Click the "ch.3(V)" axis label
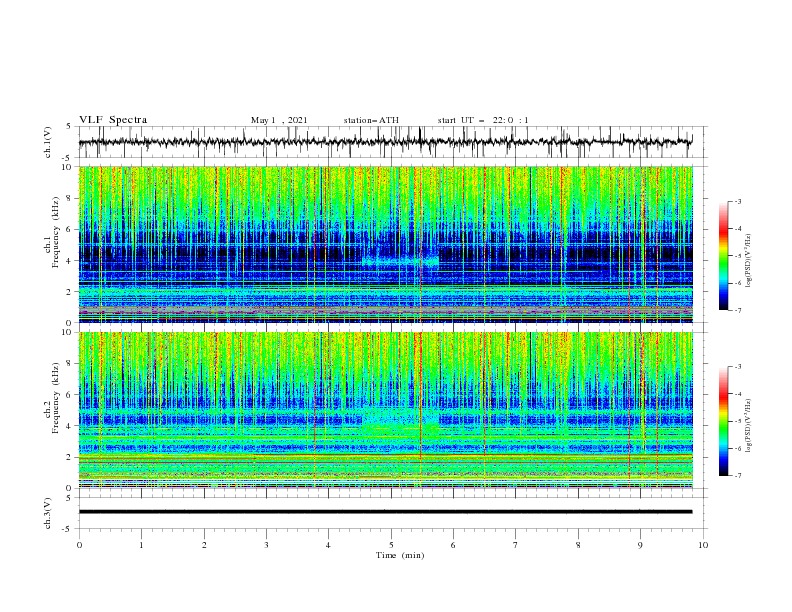Image resolution: width=792 pixels, height=612 pixels. [x=48, y=513]
